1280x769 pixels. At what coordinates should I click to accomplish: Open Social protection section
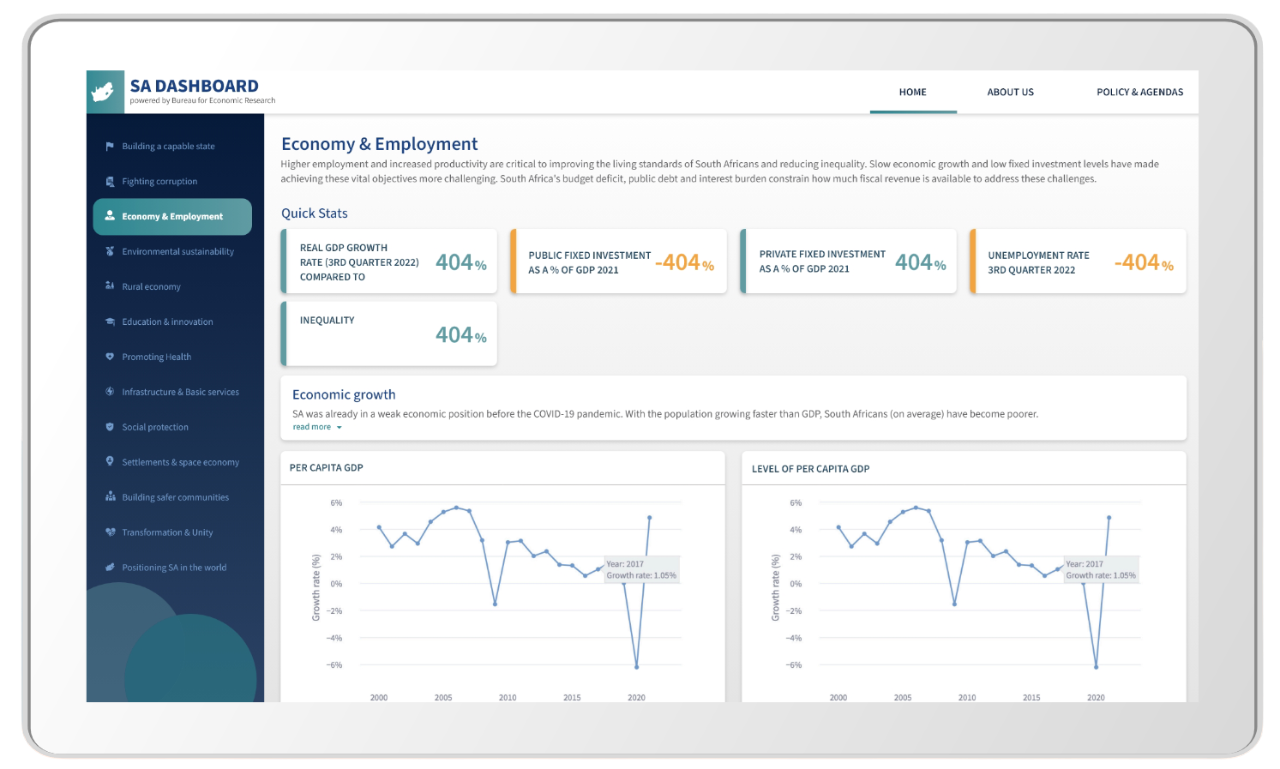click(155, 427)
